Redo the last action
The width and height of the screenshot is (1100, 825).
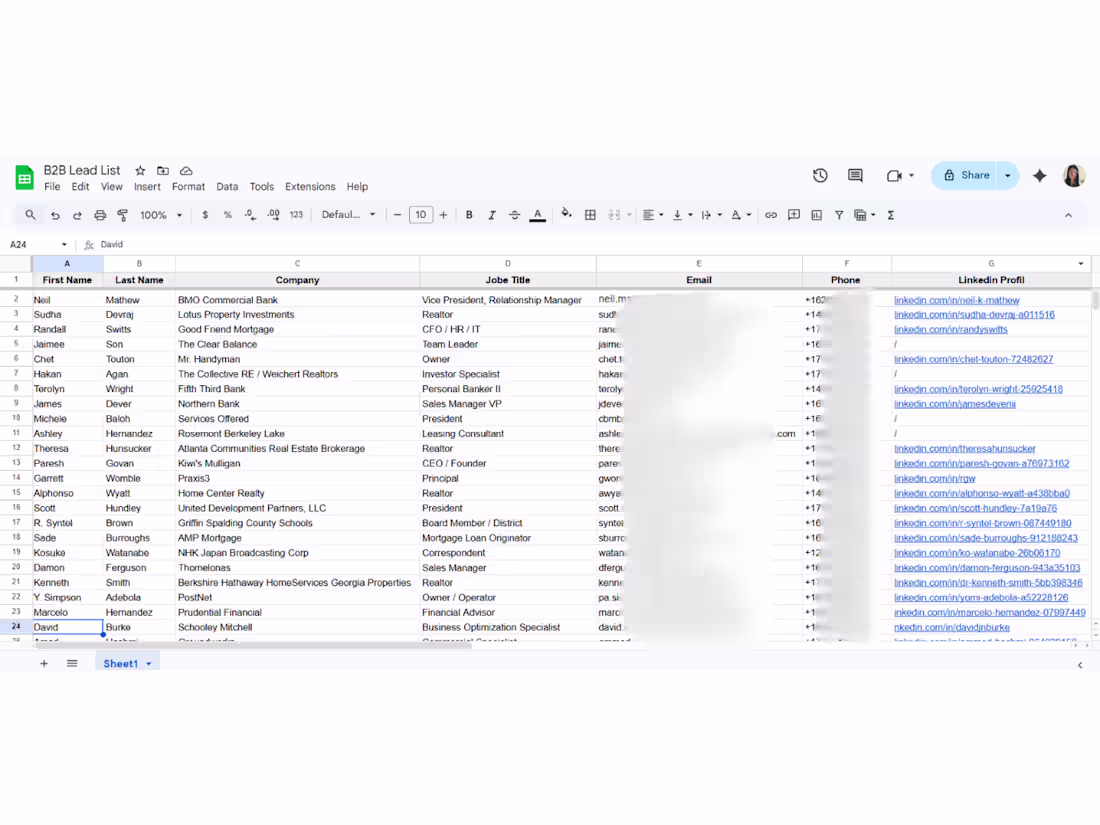click(77, 215)
